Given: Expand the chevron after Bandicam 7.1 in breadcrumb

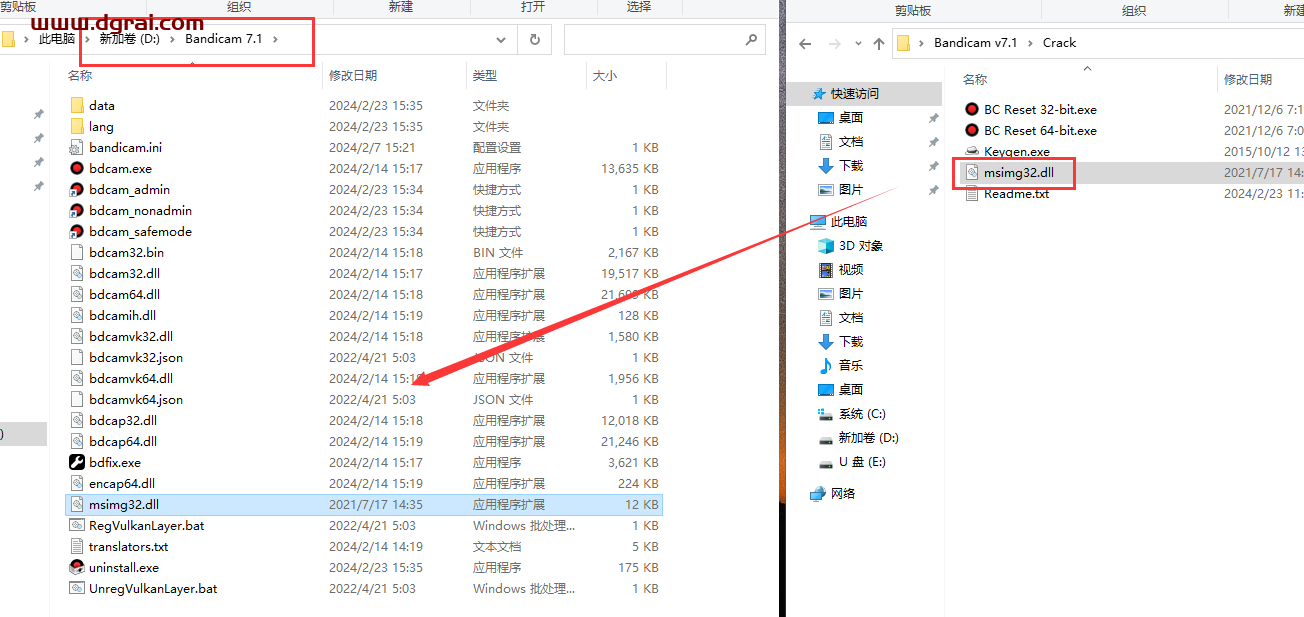Looking at the screenshot, I should pos(275,39).
